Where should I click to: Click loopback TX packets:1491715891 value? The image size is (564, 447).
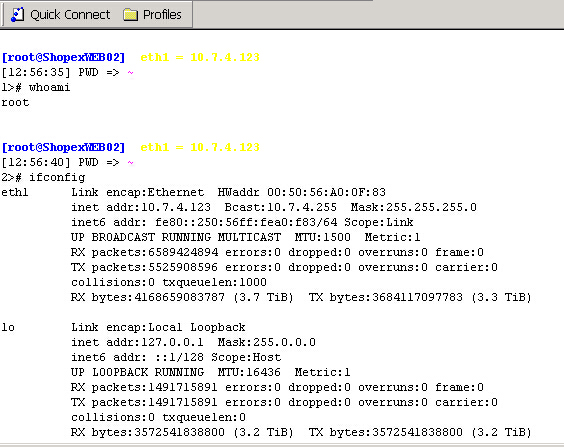click(x=144, y=402)
